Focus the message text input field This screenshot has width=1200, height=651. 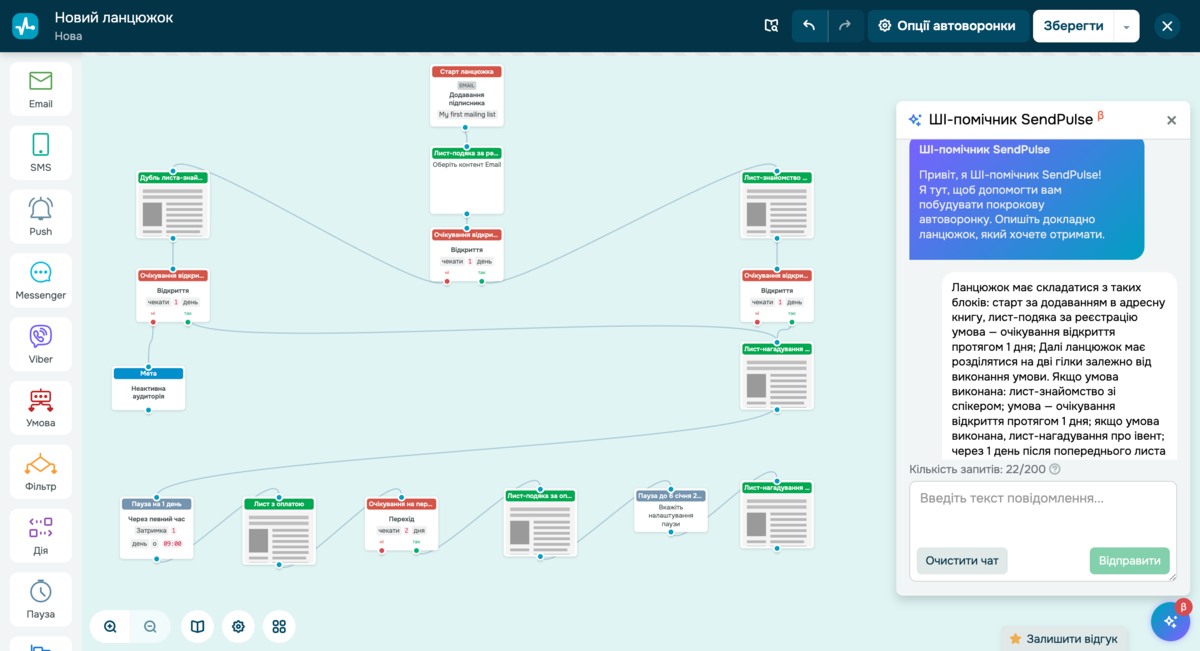1042,512
